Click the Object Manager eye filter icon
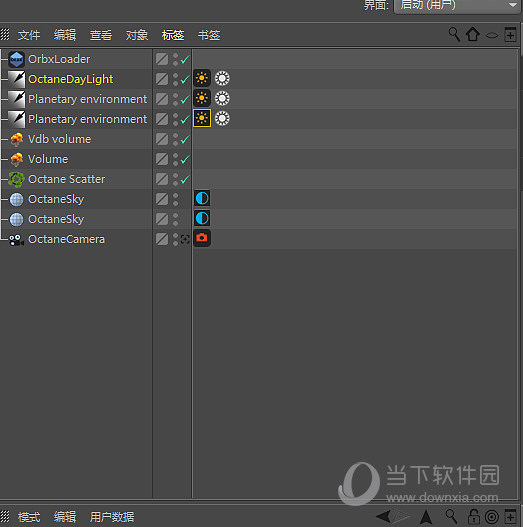The height and width of the screenshot is (527, 523). pos(492,35)
